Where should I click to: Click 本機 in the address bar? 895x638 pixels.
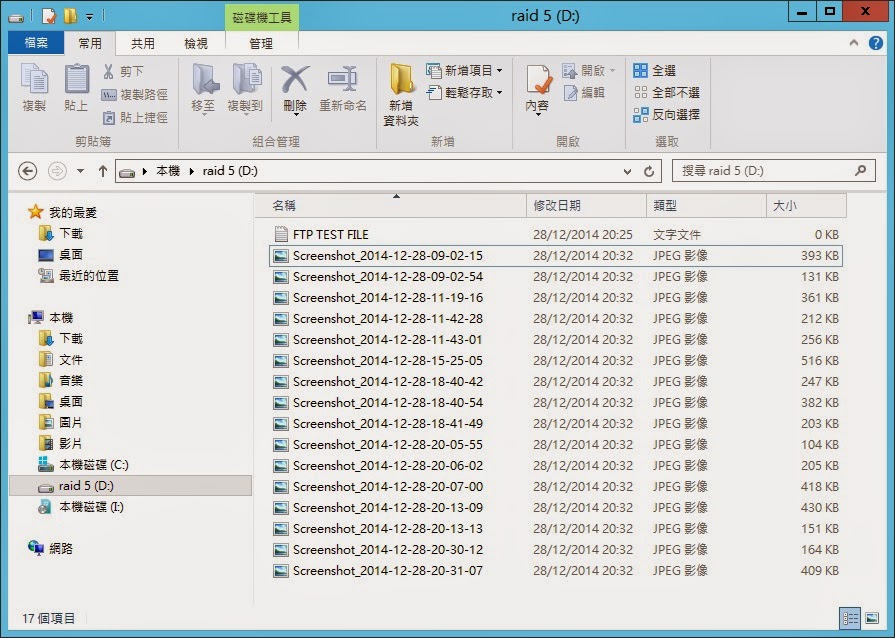click(168, 171)
